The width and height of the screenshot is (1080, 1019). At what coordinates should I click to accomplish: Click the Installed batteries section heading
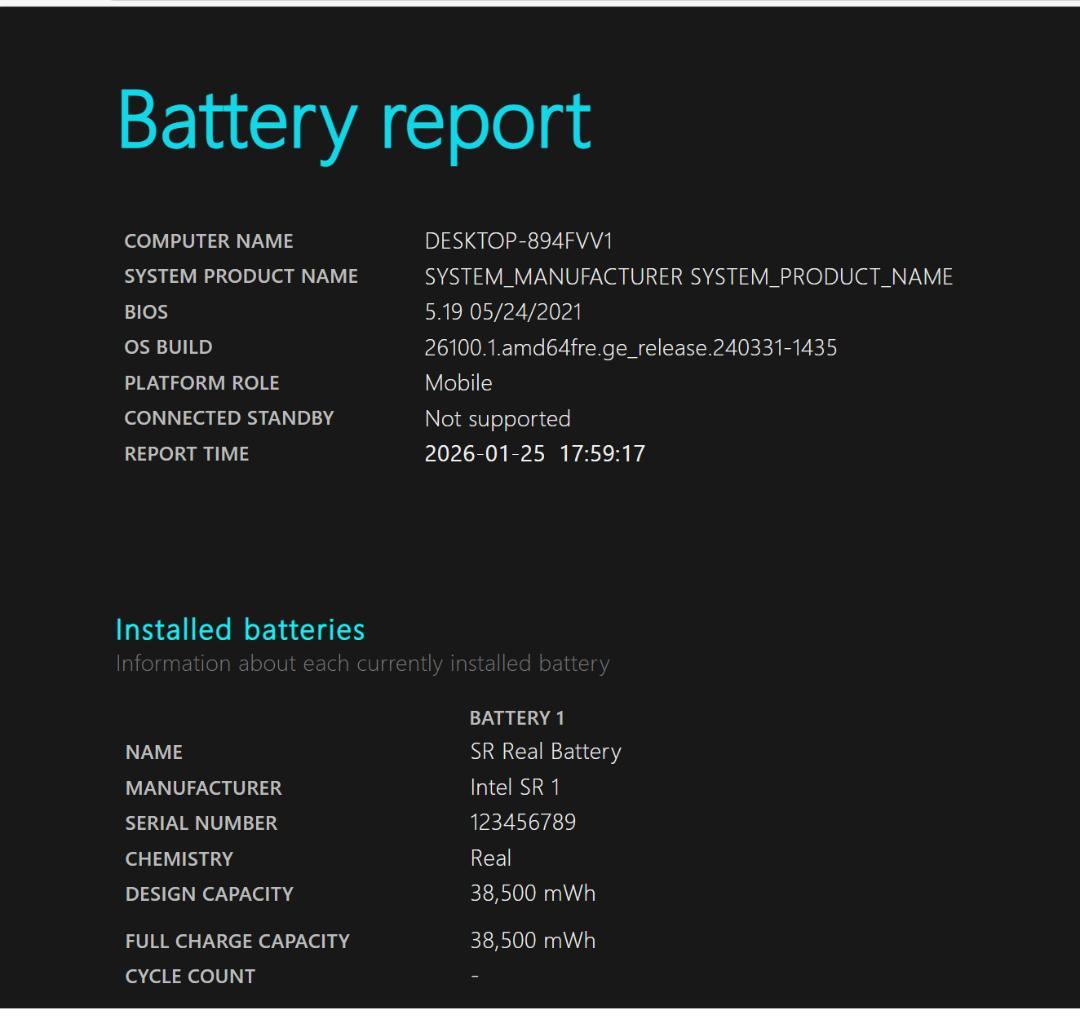[240, 630]
